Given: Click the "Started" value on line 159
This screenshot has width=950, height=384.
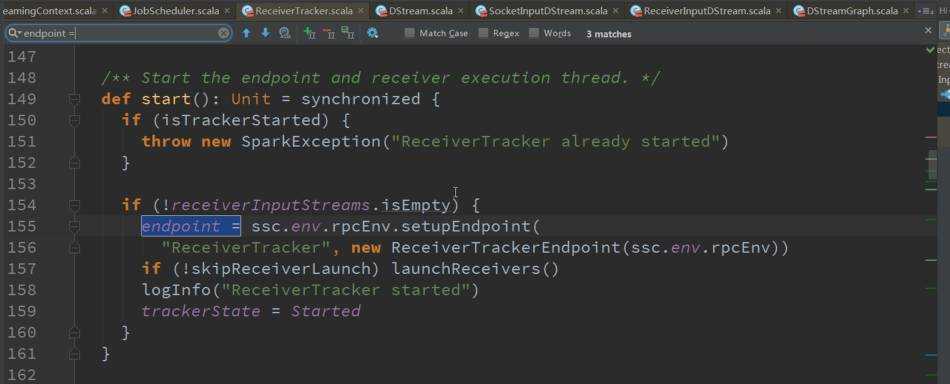Looking at the screenshot, I should tap(325, 311).
